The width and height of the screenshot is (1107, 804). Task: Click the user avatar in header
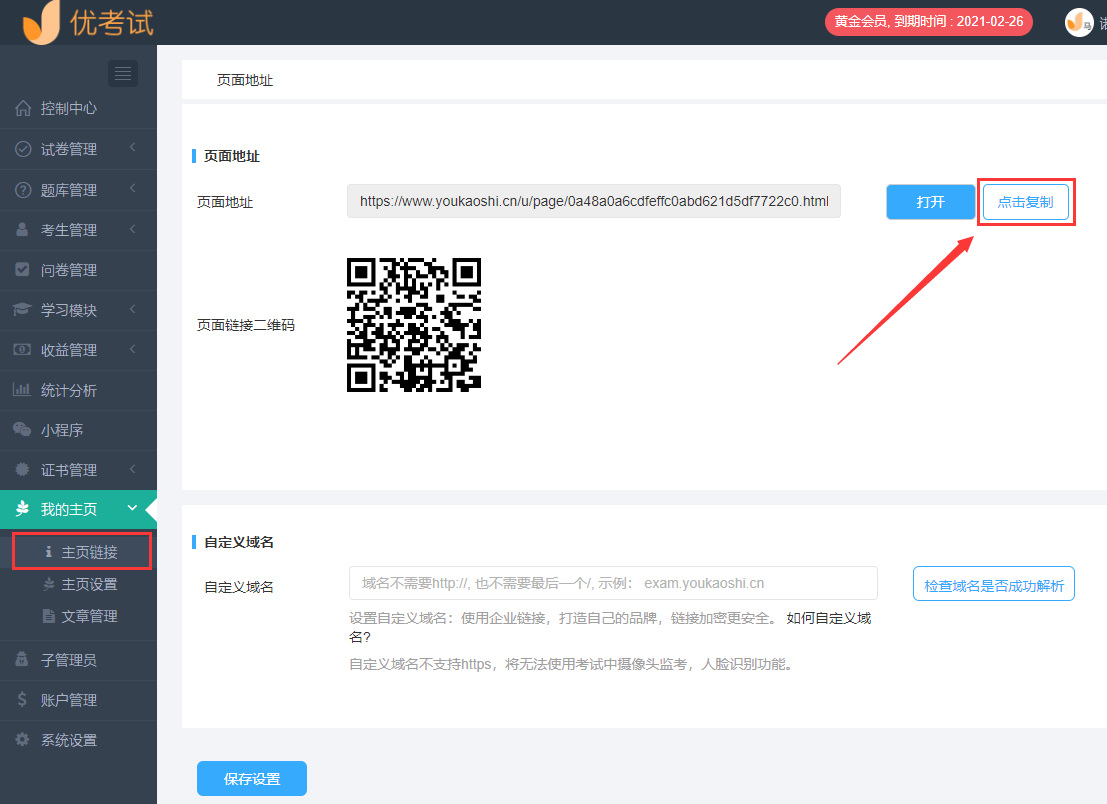(1078, 22)
